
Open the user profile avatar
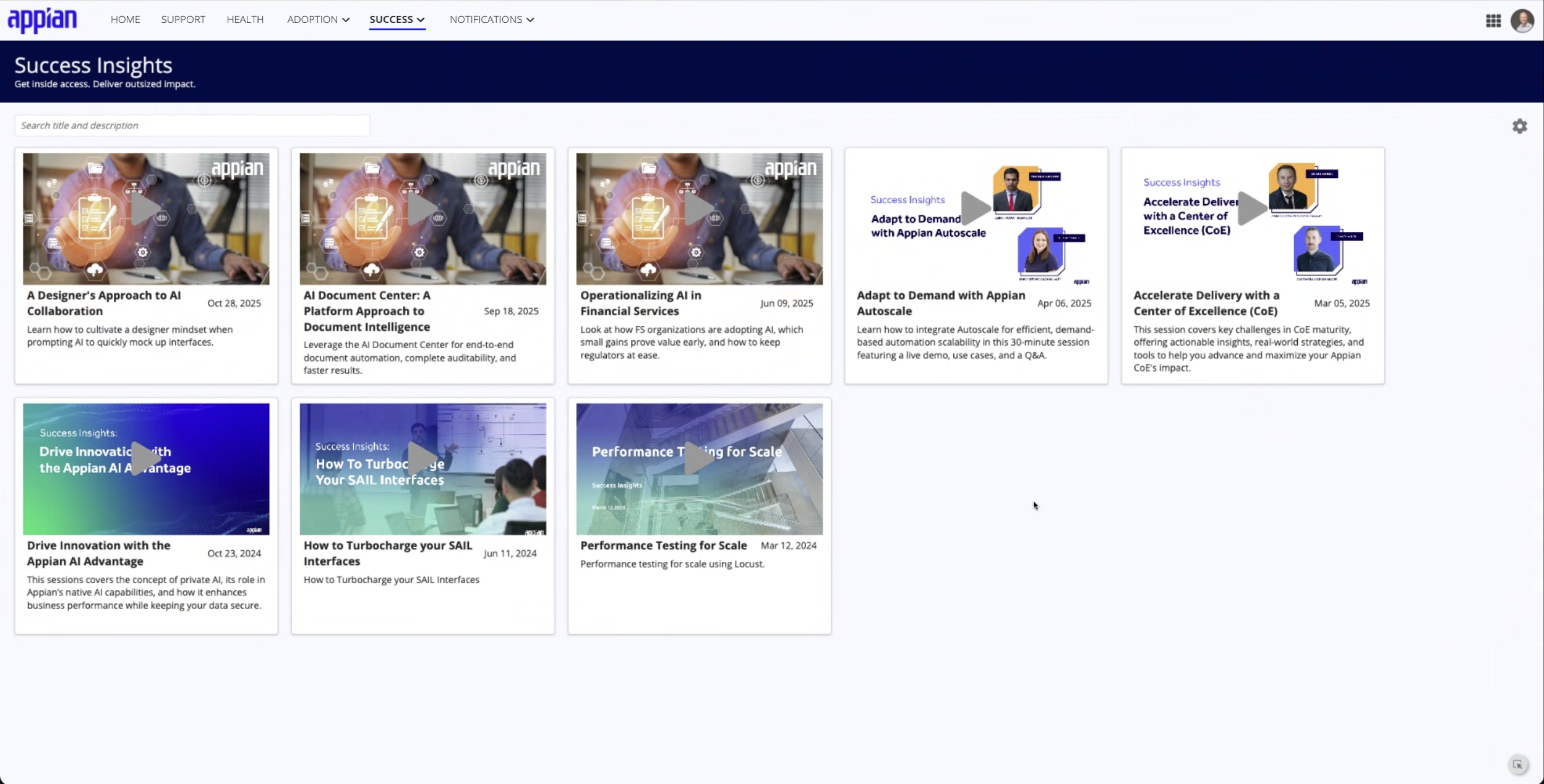pos(1522,20)
